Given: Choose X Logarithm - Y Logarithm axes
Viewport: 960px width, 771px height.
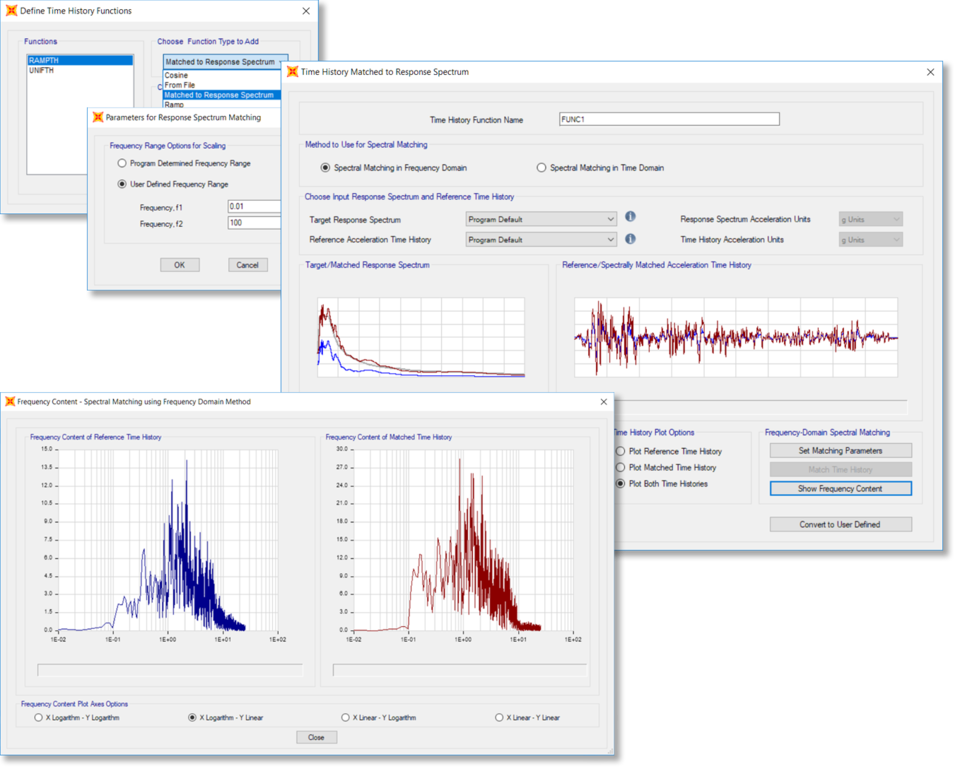Looking at the screenshot, I should [39, 717].
